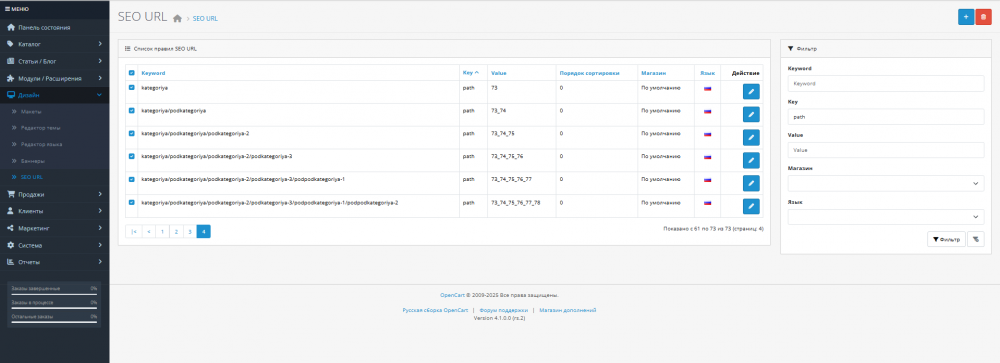Click current pagination page 4
This screenshot has height=363, width=1000.
coord(203,232)
